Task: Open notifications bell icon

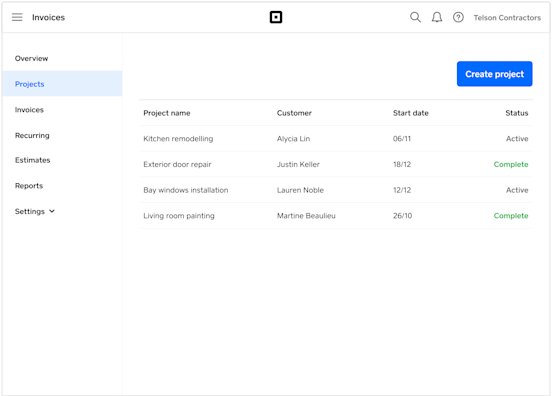Action: (x=437, y=17)
